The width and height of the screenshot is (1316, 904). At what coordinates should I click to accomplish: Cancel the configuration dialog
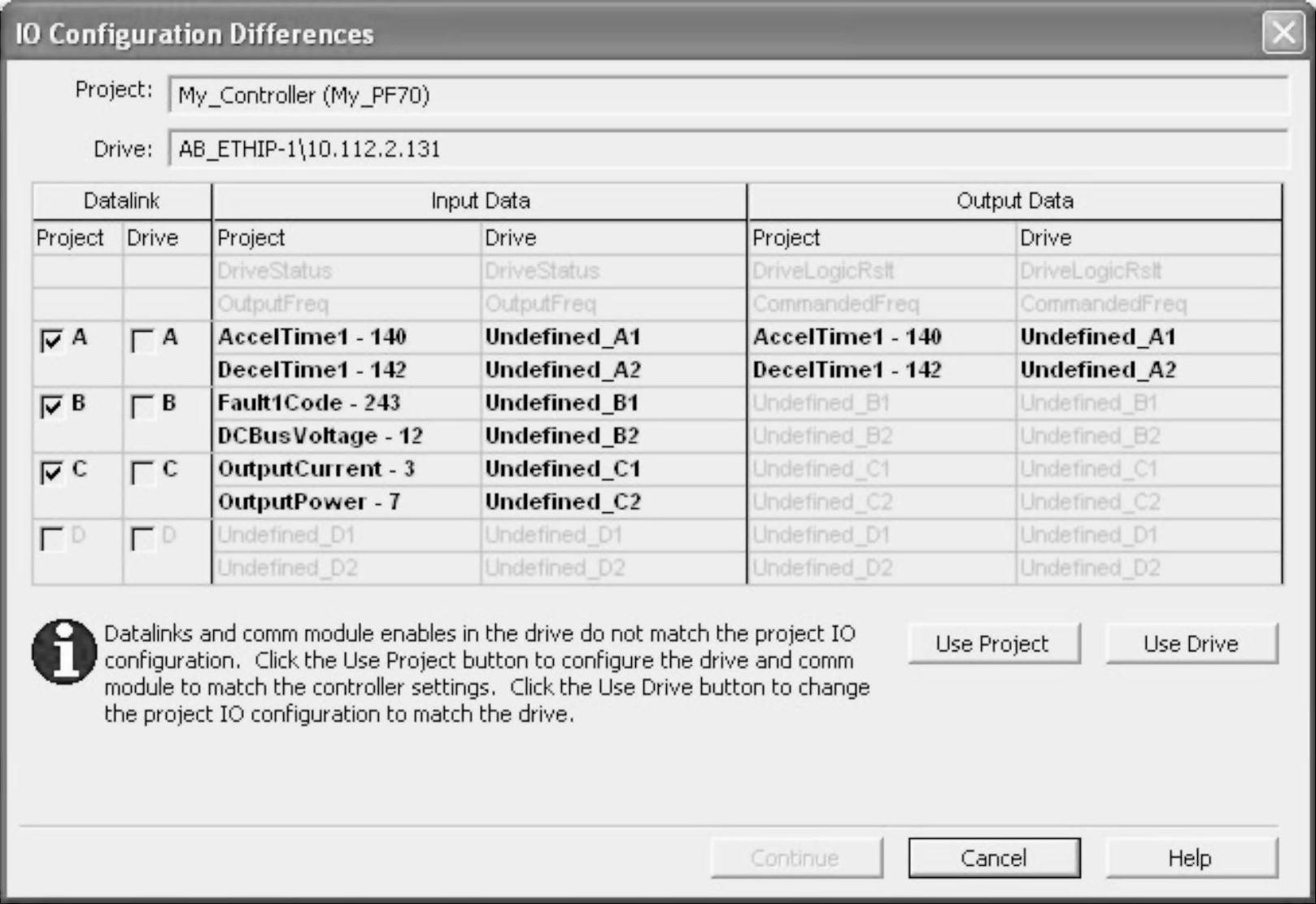point(994,858)
